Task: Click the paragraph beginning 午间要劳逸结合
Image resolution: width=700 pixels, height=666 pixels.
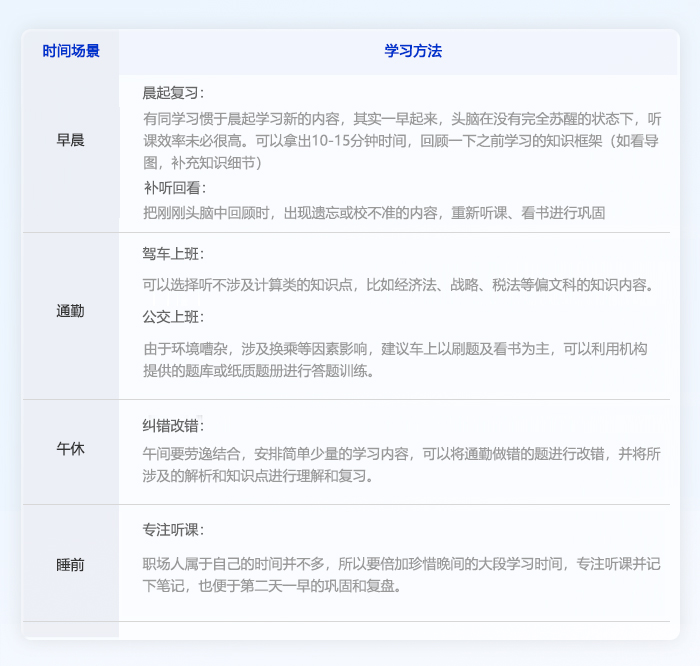Action: [400, 465]
